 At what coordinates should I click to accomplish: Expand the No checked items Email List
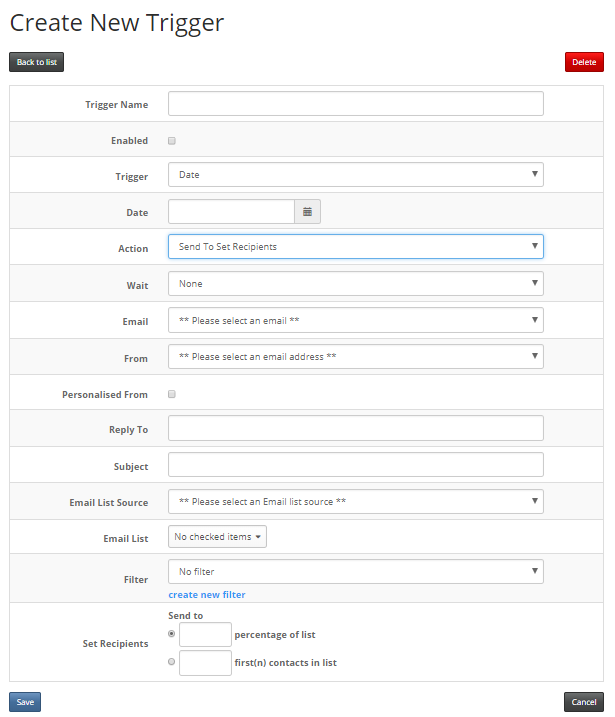click(217, 537)
